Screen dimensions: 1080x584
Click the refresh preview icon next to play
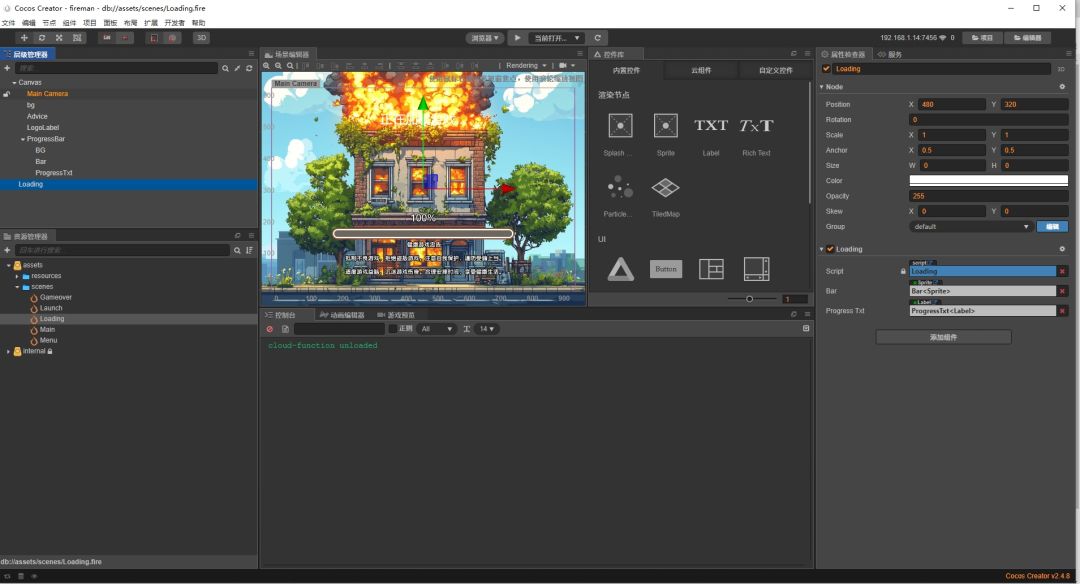tap(597, 38)
